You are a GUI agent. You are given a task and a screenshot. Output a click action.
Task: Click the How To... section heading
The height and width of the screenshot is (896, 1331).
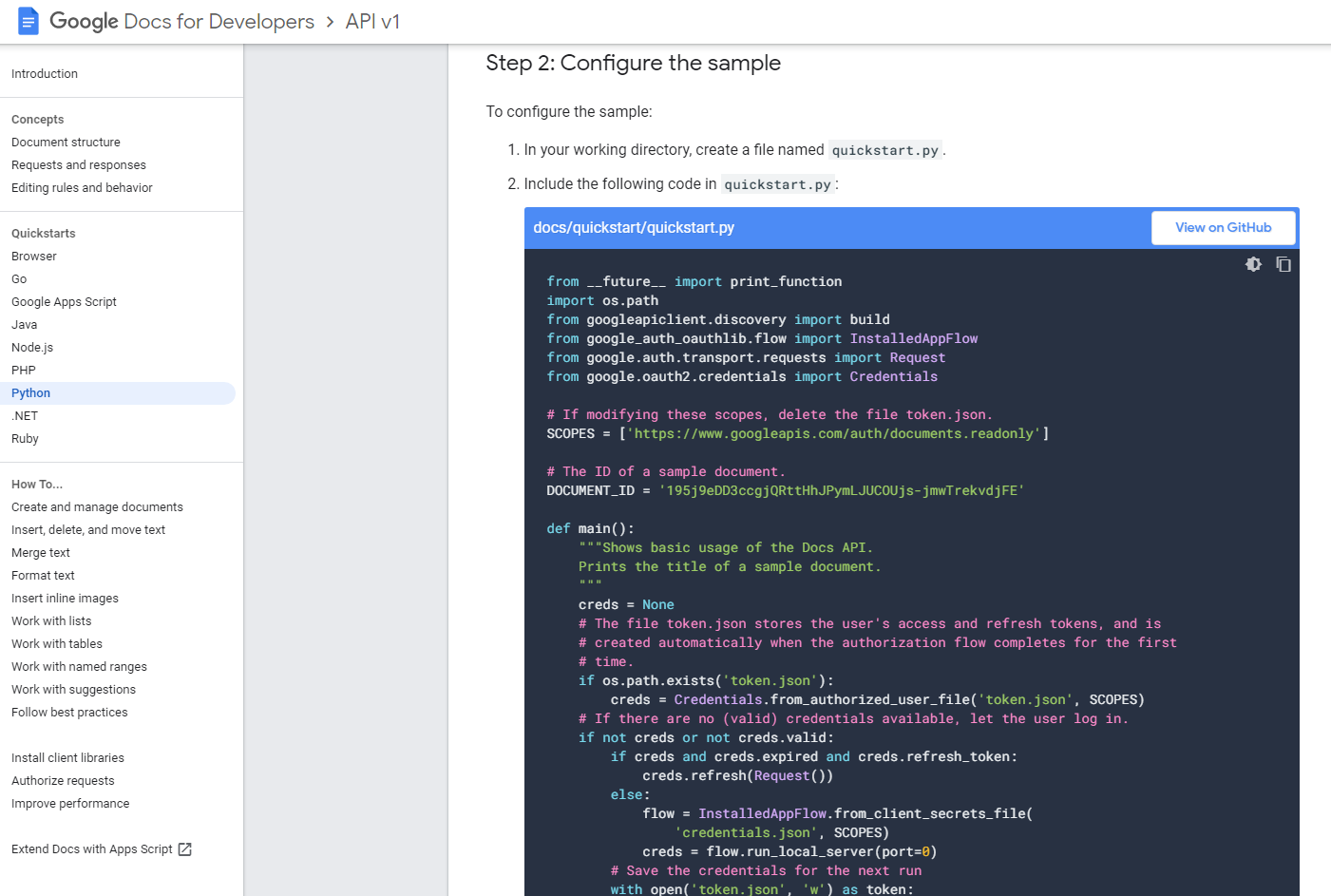tap(37, 485)
